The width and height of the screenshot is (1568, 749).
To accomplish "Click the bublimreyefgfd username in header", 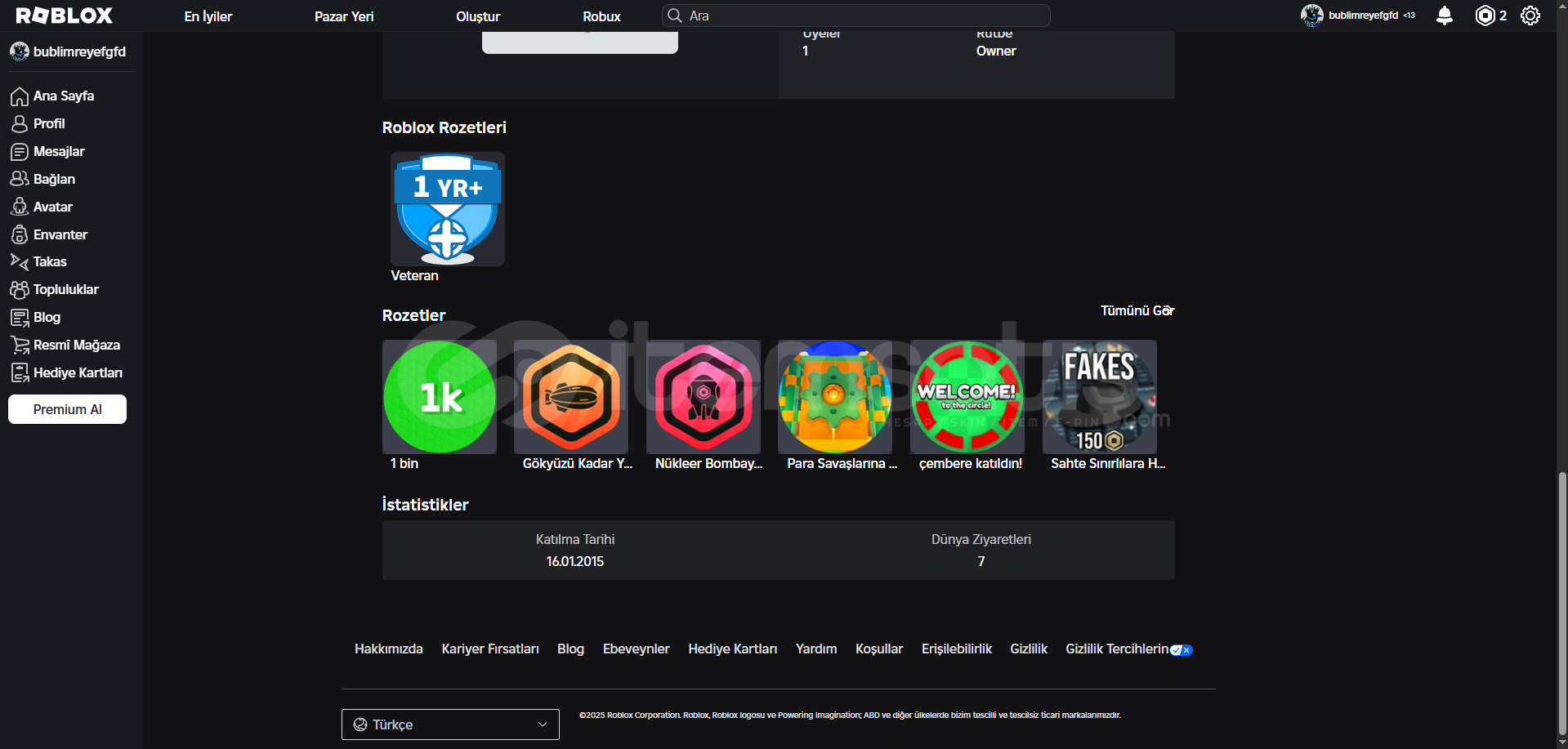I will coord(1363,16).
